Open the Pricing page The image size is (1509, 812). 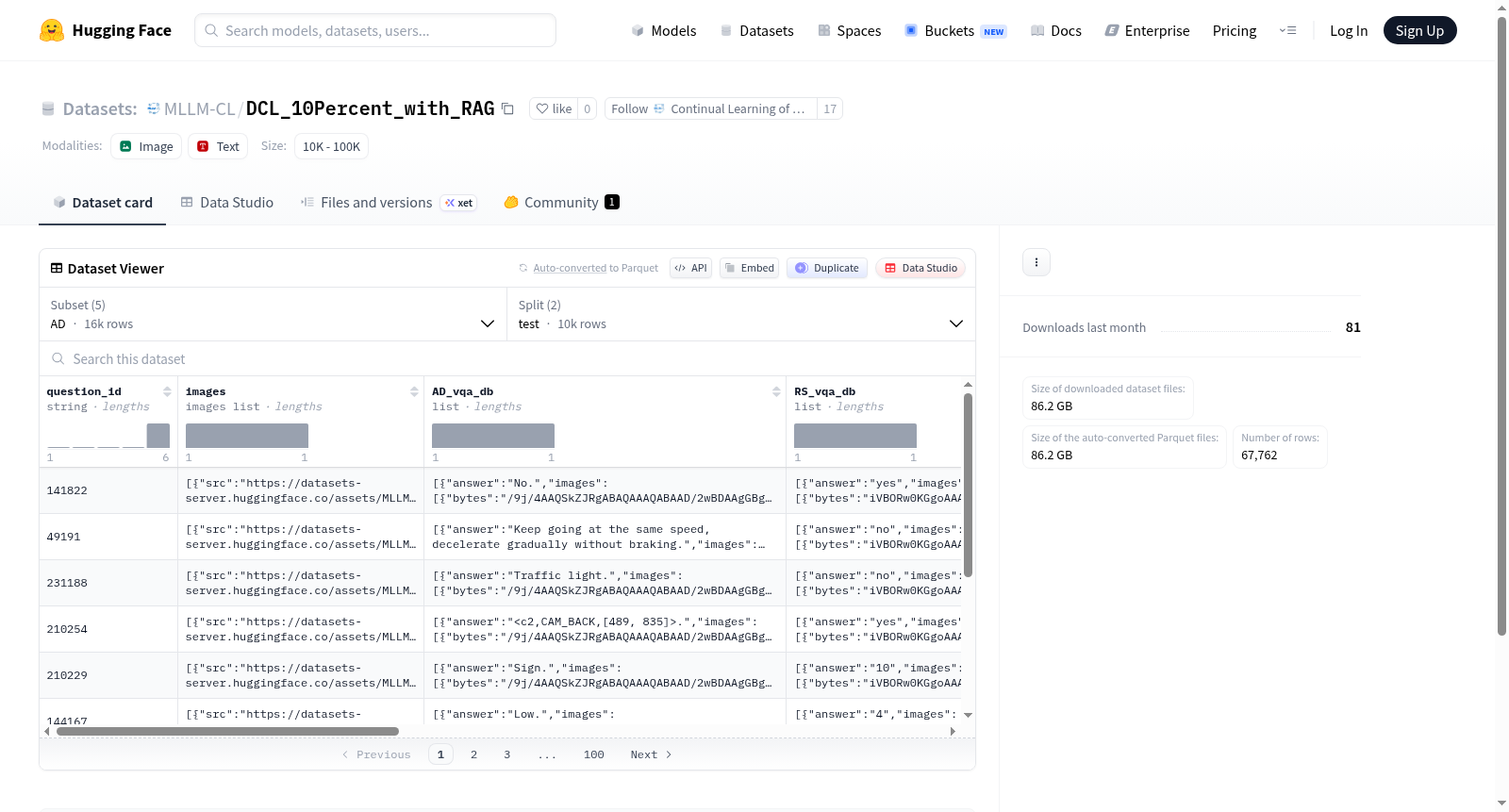point(1235,30)
